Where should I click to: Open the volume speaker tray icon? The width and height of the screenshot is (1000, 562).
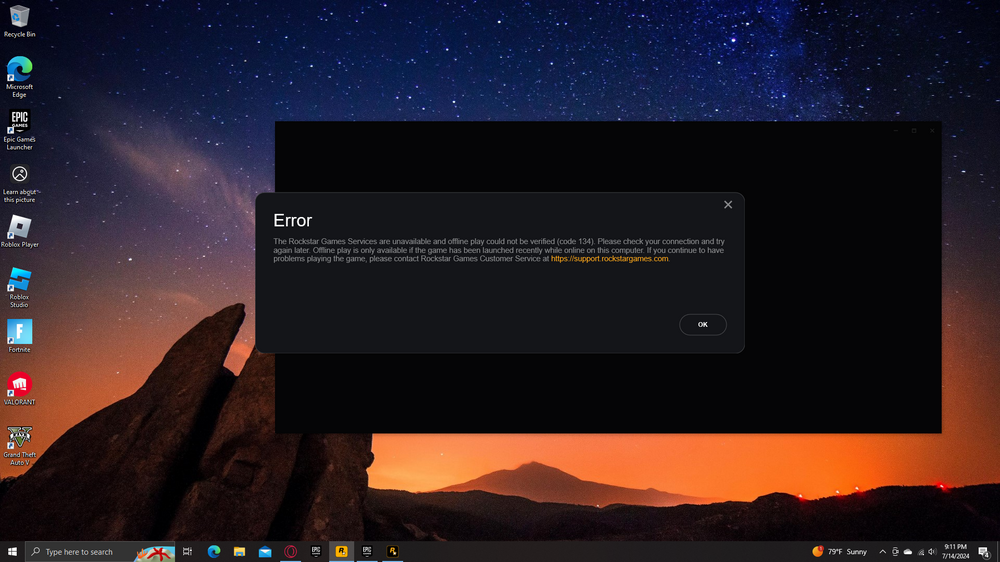coord(932,552)
